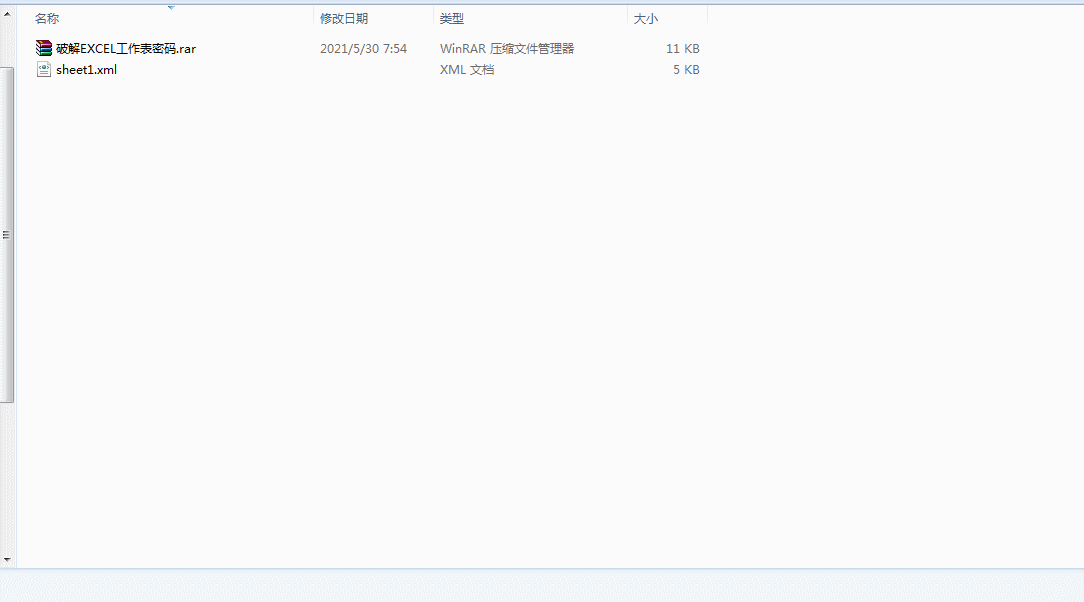Sort files by the 大小 column header
The image size is (1084, 602).
tap(646, 18)
